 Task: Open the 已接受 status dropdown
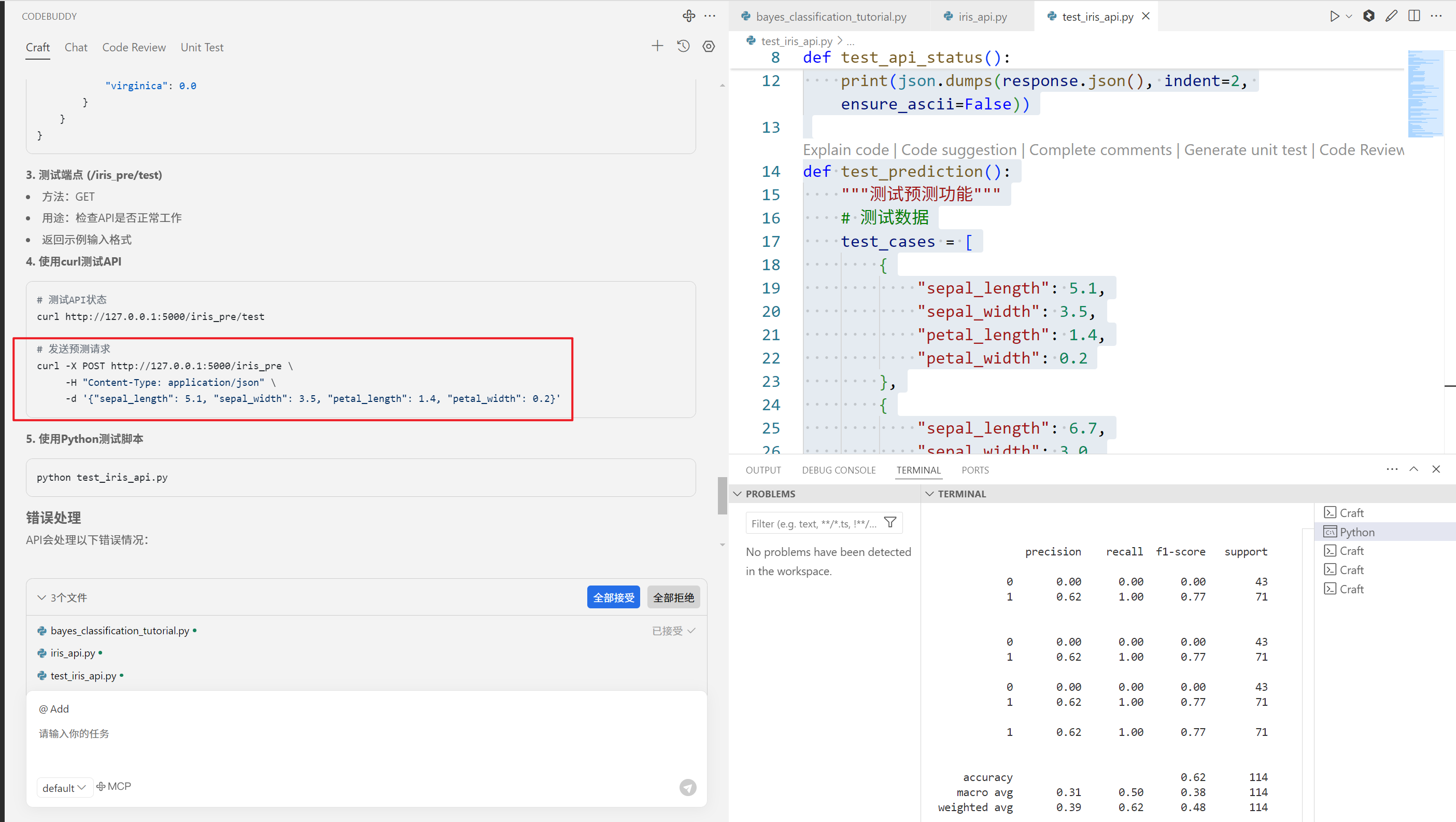point(674,631)
